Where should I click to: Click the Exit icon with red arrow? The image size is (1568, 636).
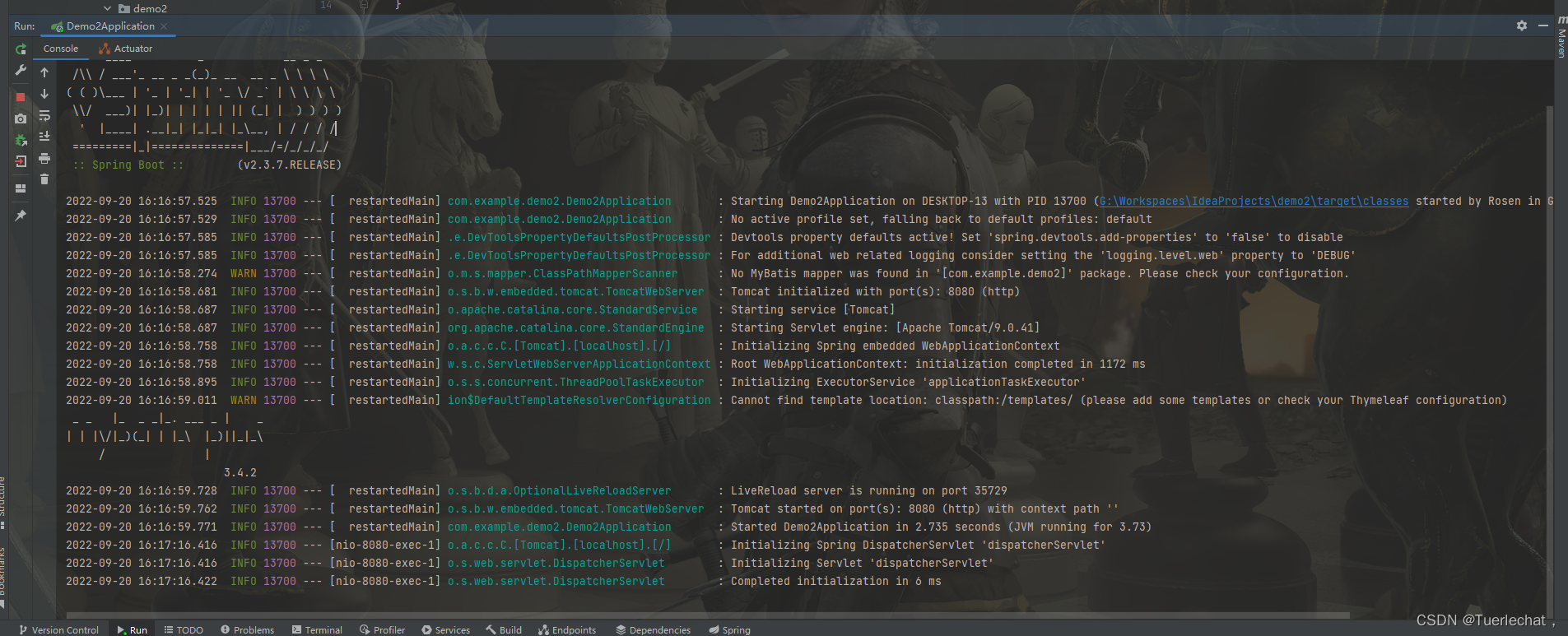click(x=21, y=161)
